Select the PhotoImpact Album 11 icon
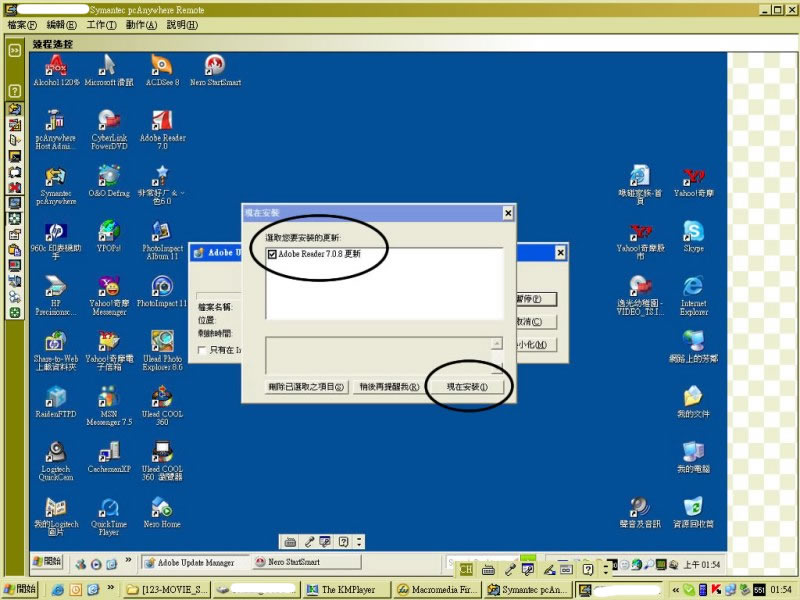Viewport: 800px width, 600px height. coord(162,240)
